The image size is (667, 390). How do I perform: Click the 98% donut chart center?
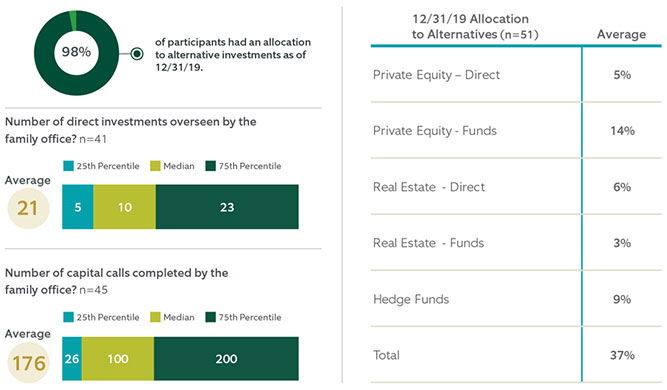tap(76, 52)
